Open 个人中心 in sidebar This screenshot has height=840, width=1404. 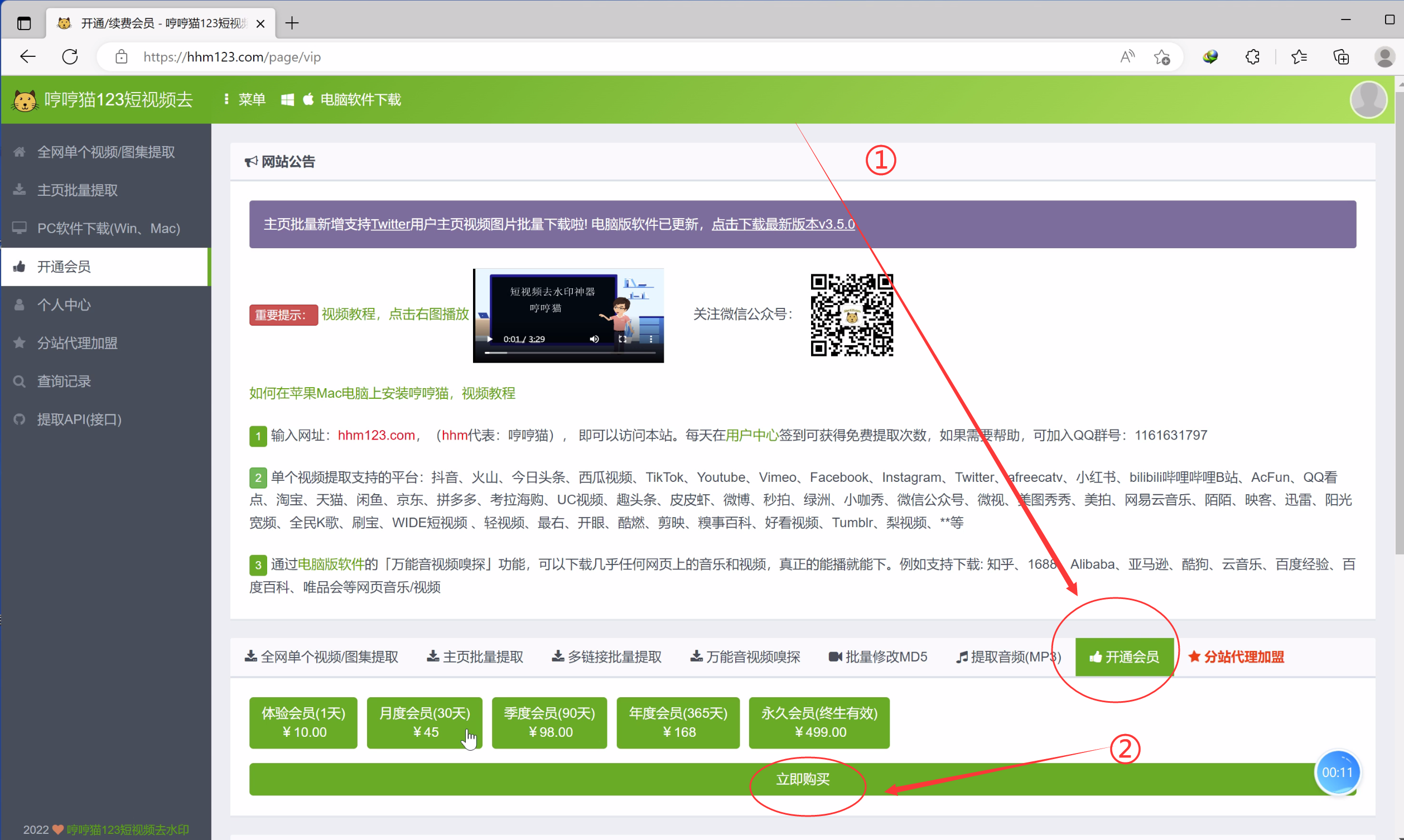(x=64, y=305)
